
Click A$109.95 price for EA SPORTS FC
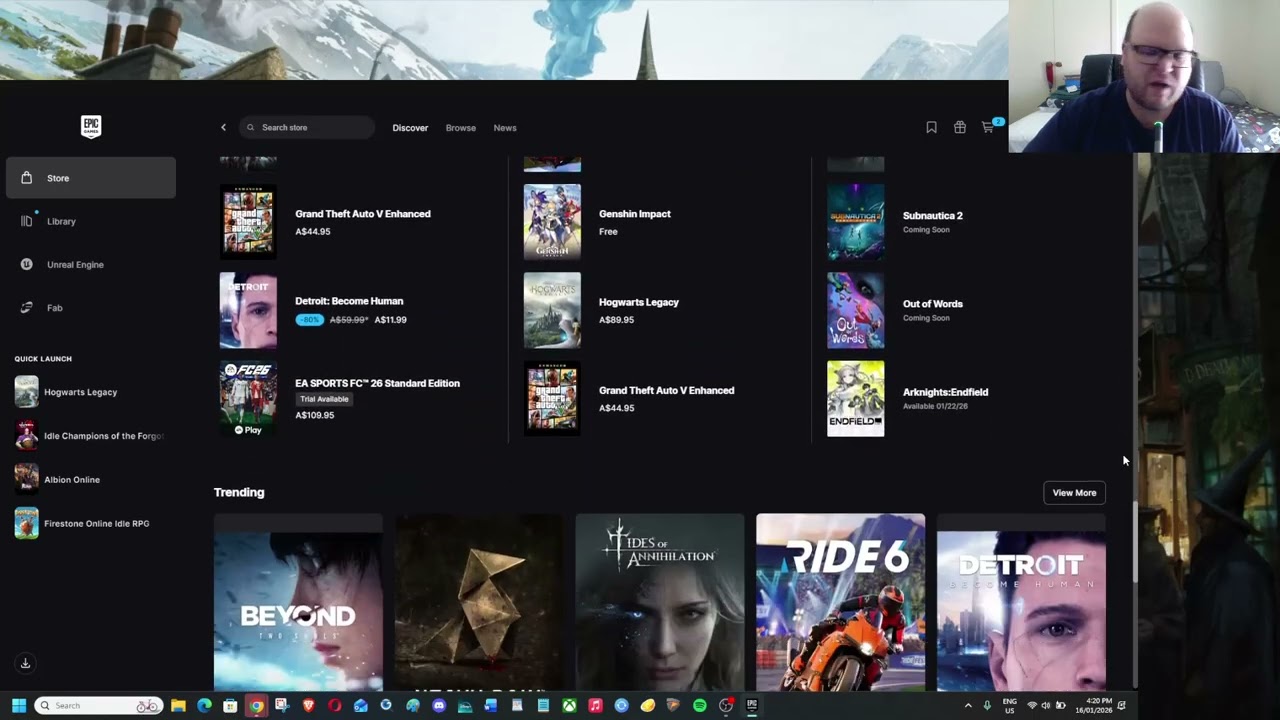coord(315,415)
